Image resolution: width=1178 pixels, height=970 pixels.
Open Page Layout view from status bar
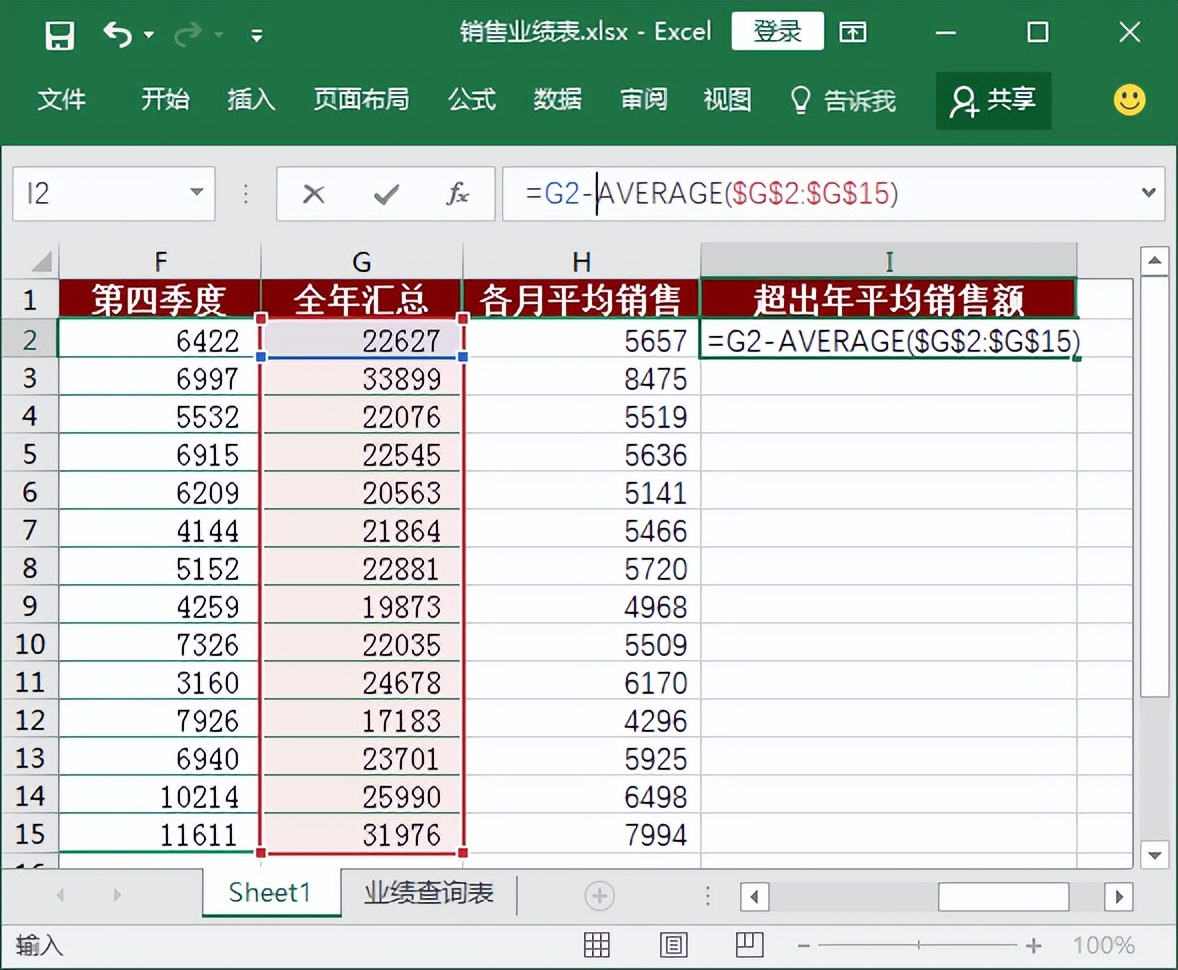click(x=673, y=944)
